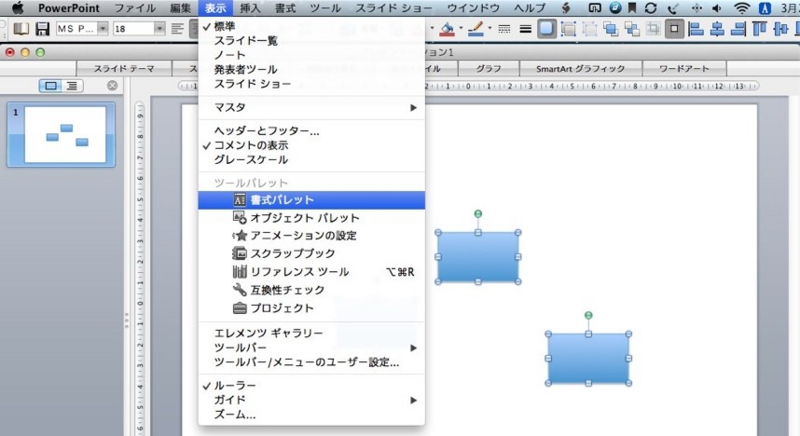Image resolution: width=800 pixels, height=436 pixels.
Task: Choose エレメンツ ギャラリー menu entry
Action: (x=311, y=334)
